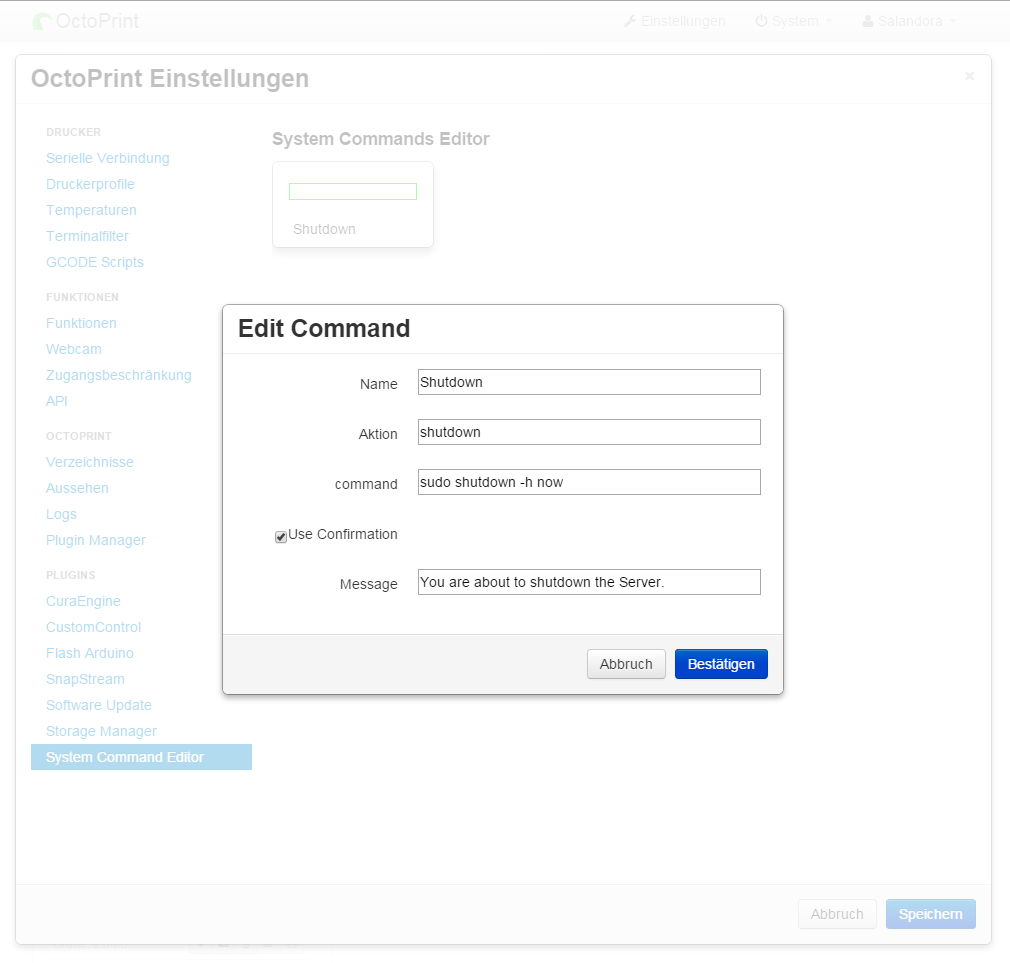Click the Shutdown command entry
This screenshot has height=963, width=1010.
point(324,229)
